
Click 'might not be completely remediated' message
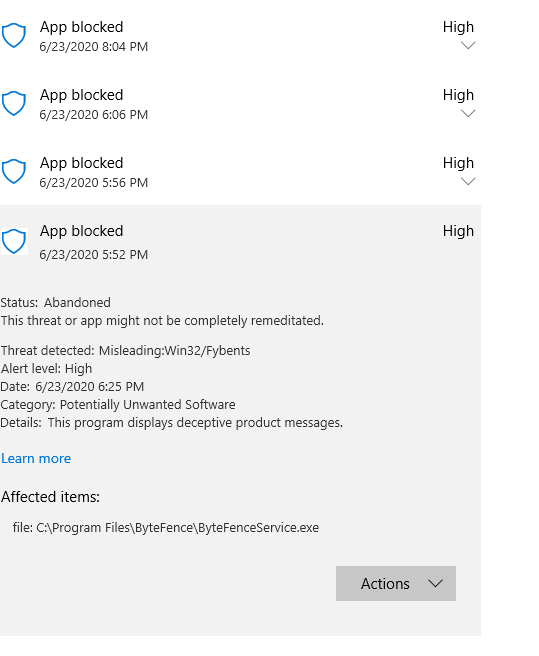pyautogui.click(x=162, y=320)
